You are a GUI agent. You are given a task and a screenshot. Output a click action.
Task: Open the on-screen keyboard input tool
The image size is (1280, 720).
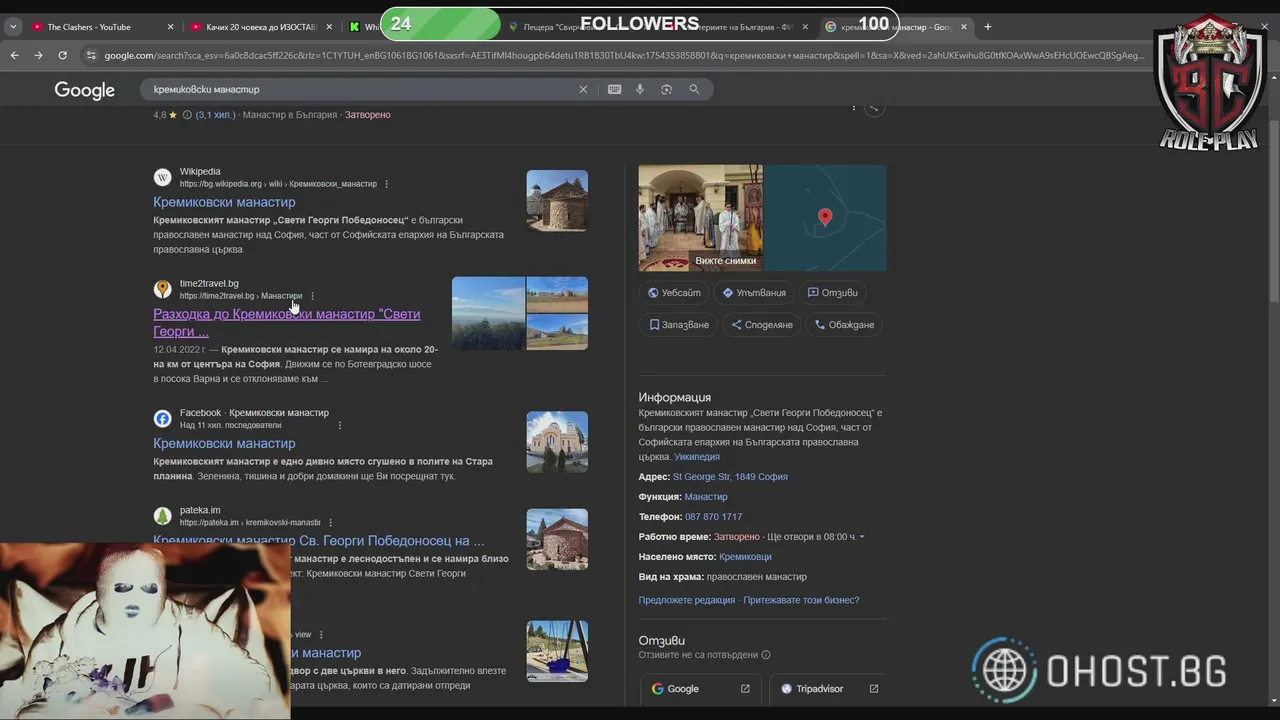coord(614,89)
